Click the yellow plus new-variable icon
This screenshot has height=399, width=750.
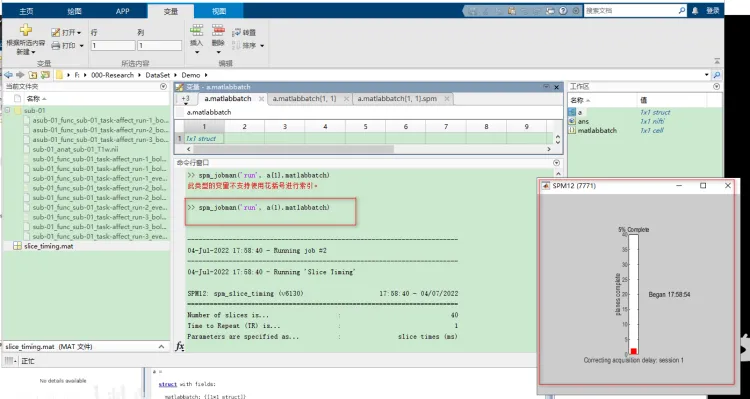pyautogui.click(x=26, y=30)
